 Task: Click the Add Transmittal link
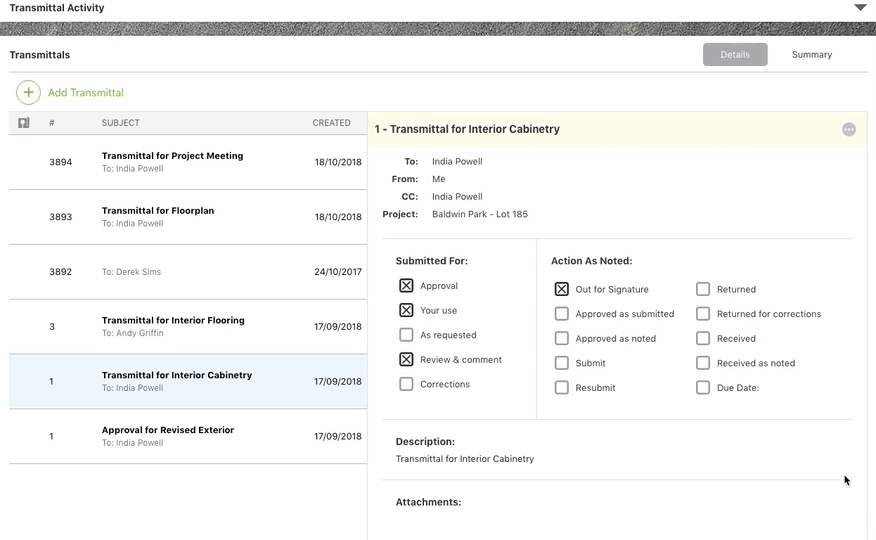[86, 93]
